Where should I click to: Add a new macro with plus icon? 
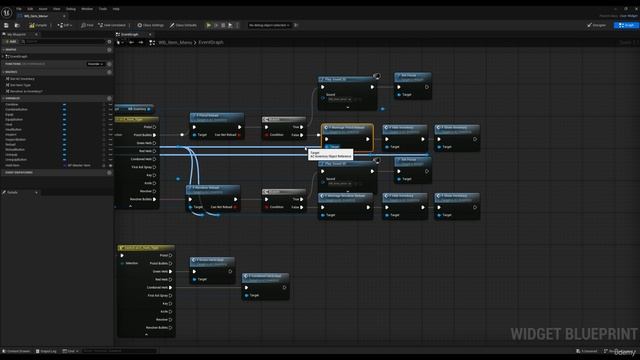point(109,72)
